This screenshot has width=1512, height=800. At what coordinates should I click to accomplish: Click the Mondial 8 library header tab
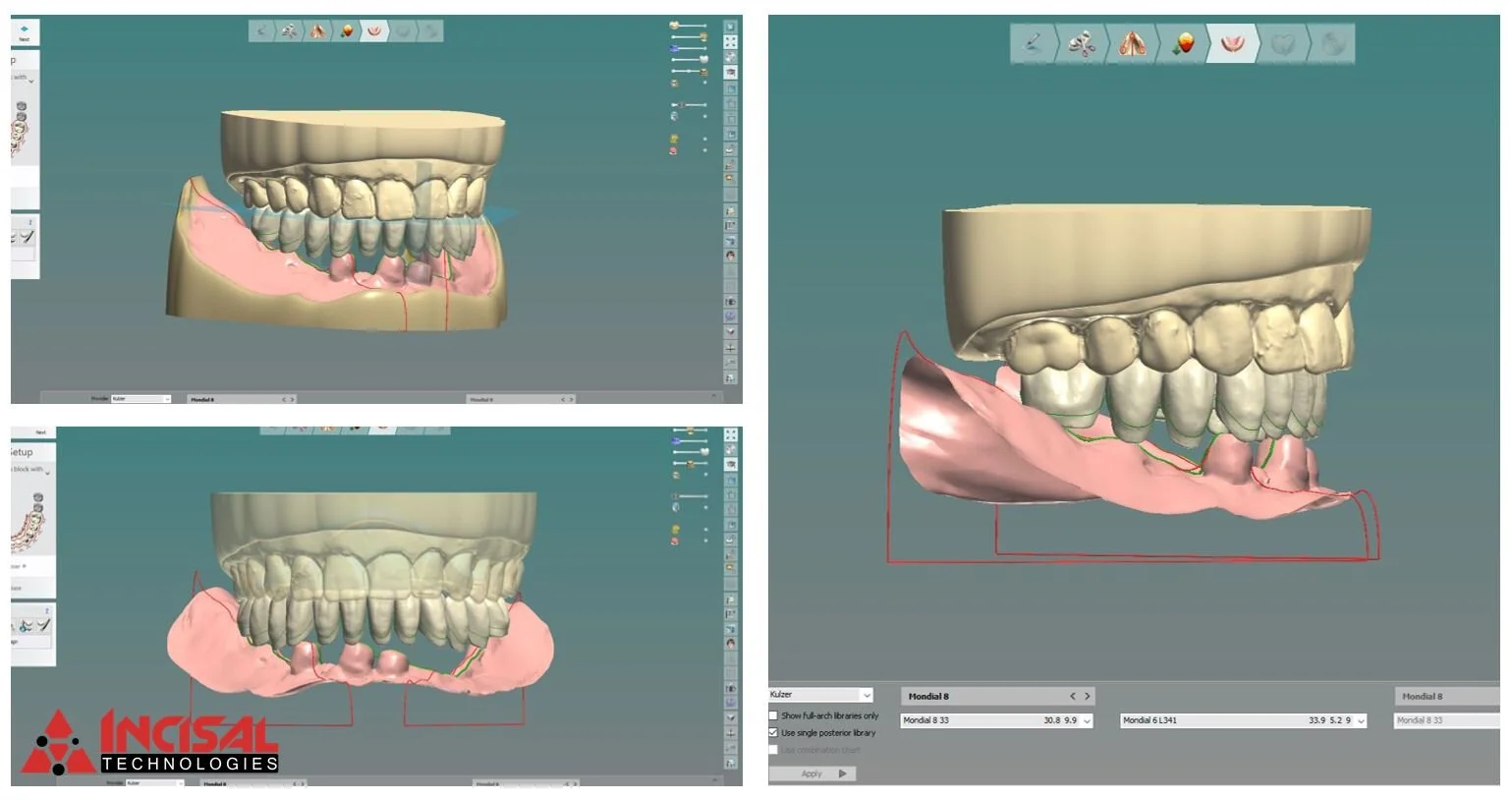pyautogui.click(x=1444, y=696)
